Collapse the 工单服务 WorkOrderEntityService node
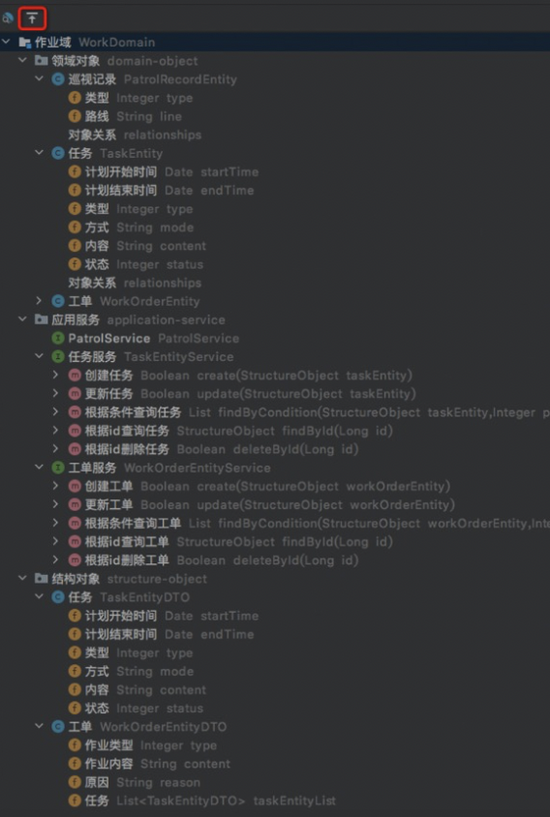 (x=39, y=468)
